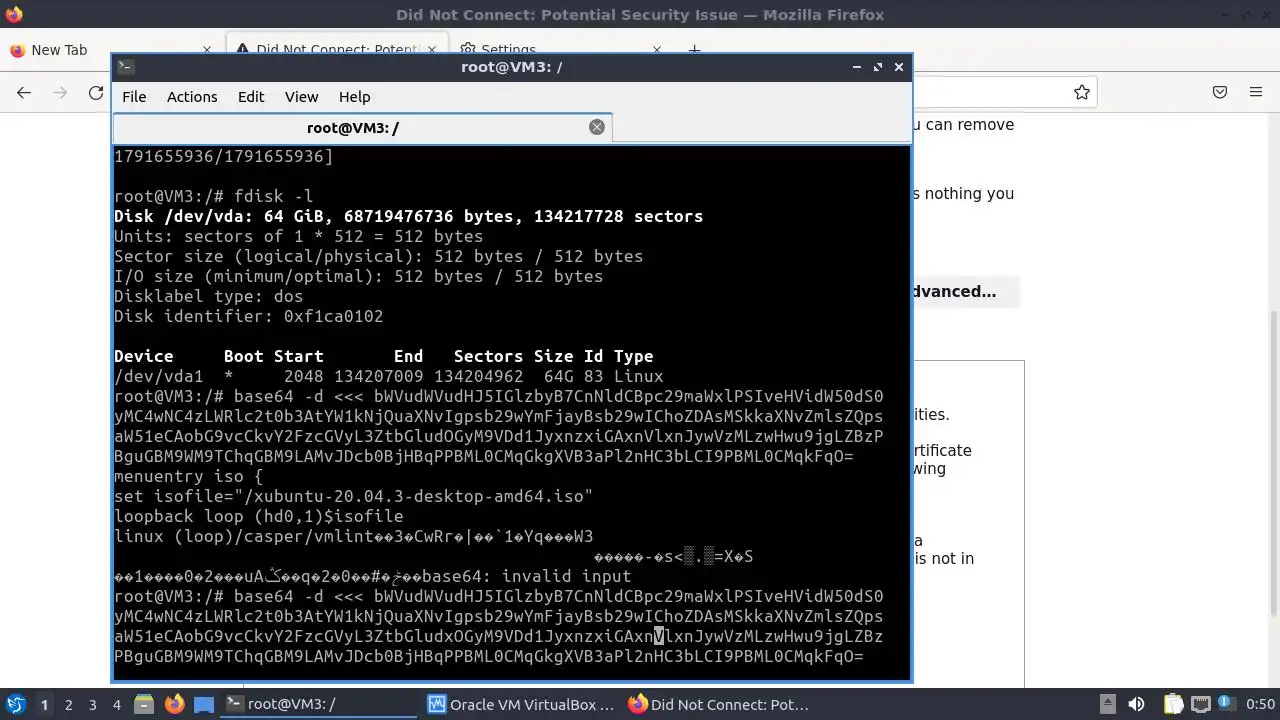Image resolution: width=1280 pixels, height=720 pixels.
Task: Click the 'Units: sectors of 1 * 512' line
Action: pos(298,236)
